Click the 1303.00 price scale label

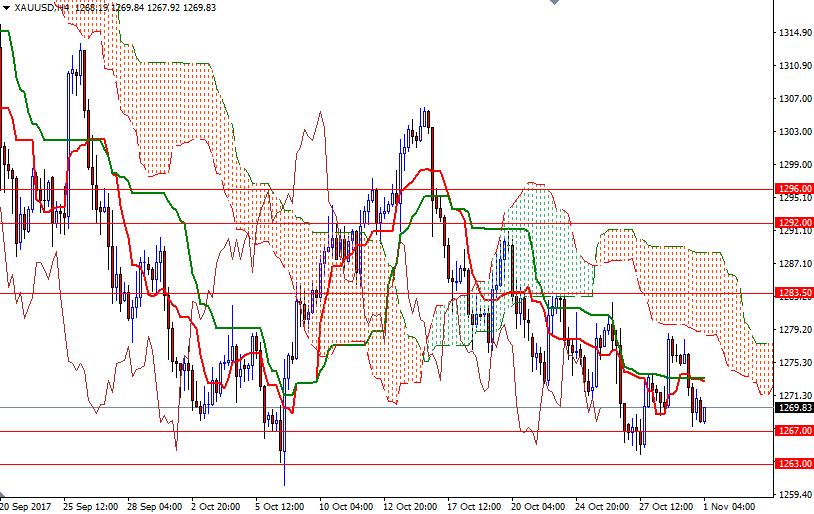[794, 132]
